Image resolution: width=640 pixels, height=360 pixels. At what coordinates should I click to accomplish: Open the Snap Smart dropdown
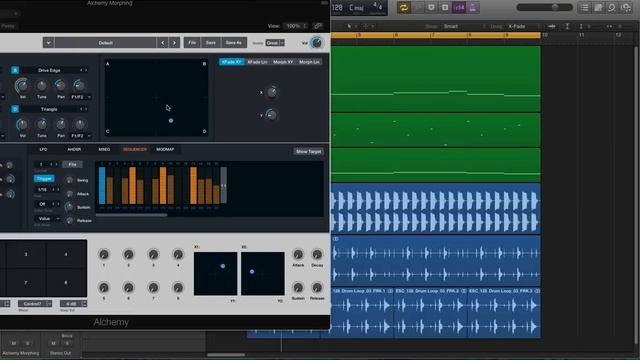463,26
